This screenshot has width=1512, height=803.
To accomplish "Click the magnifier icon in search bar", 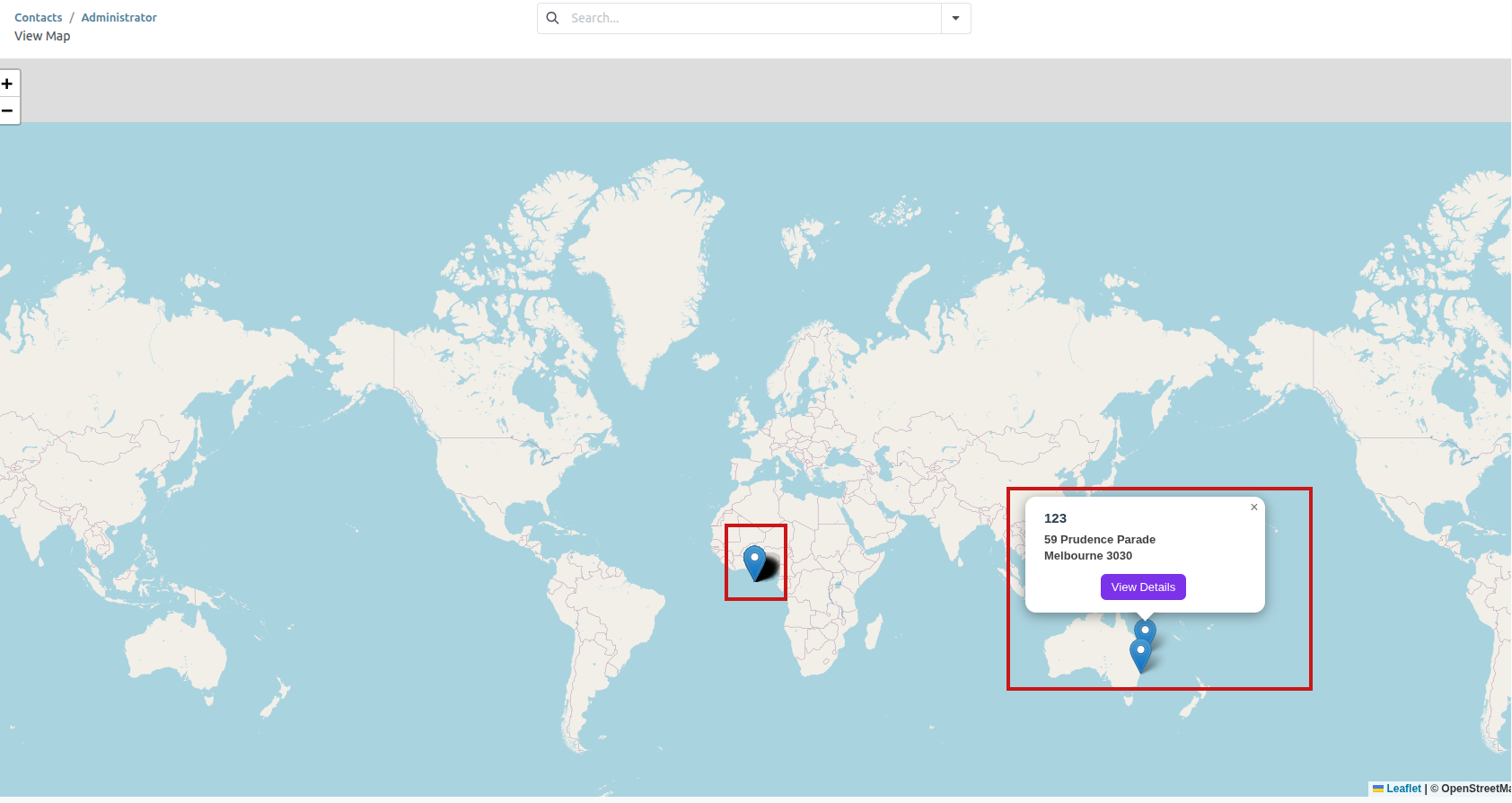I will click(553, 18).
